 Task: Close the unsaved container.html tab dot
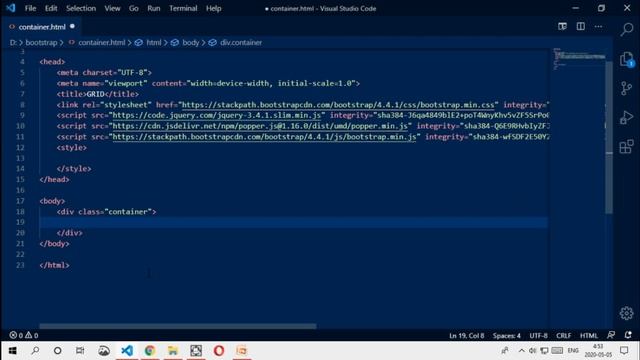(72, 27)
